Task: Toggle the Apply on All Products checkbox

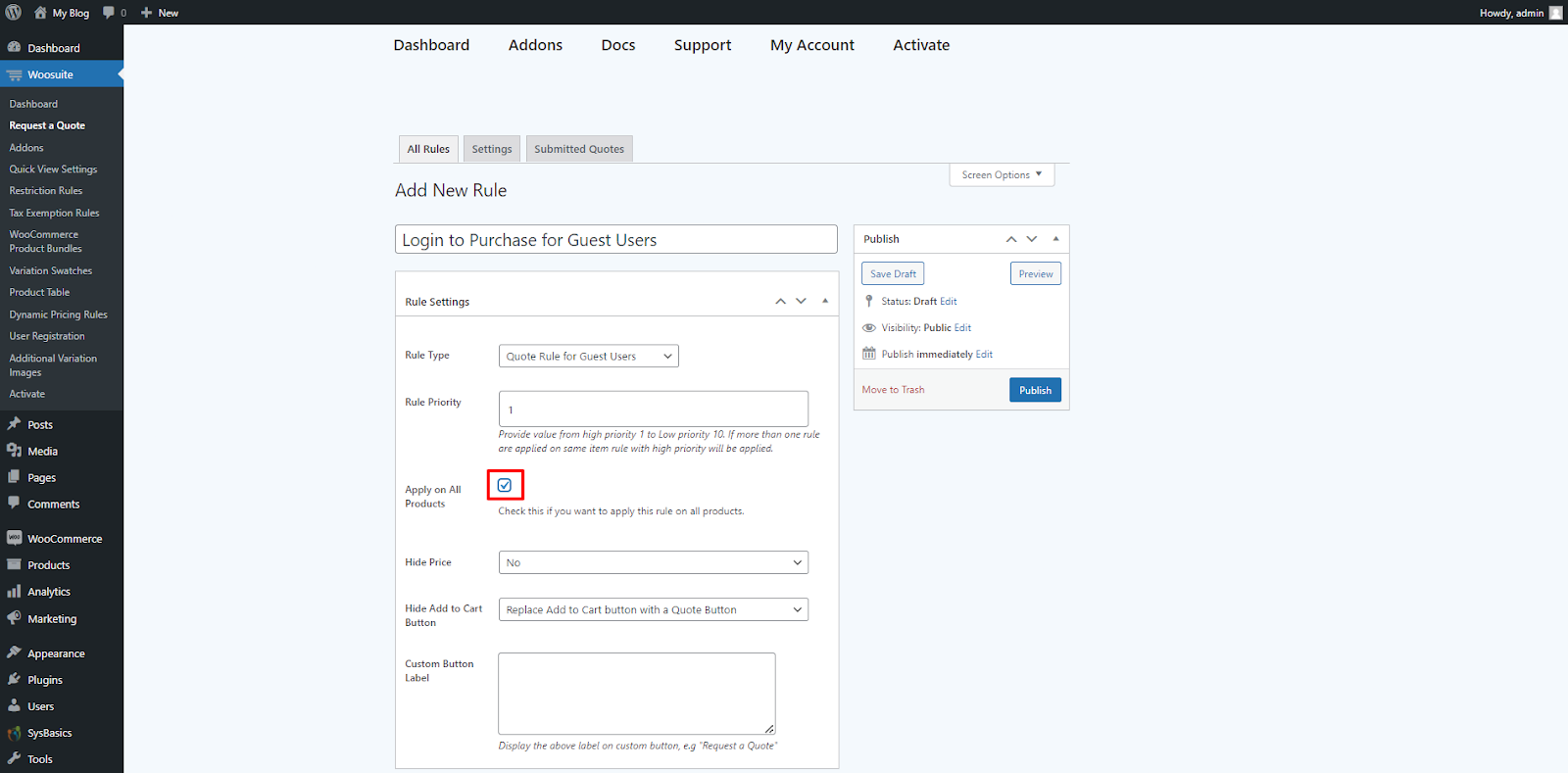Action: 505,485
